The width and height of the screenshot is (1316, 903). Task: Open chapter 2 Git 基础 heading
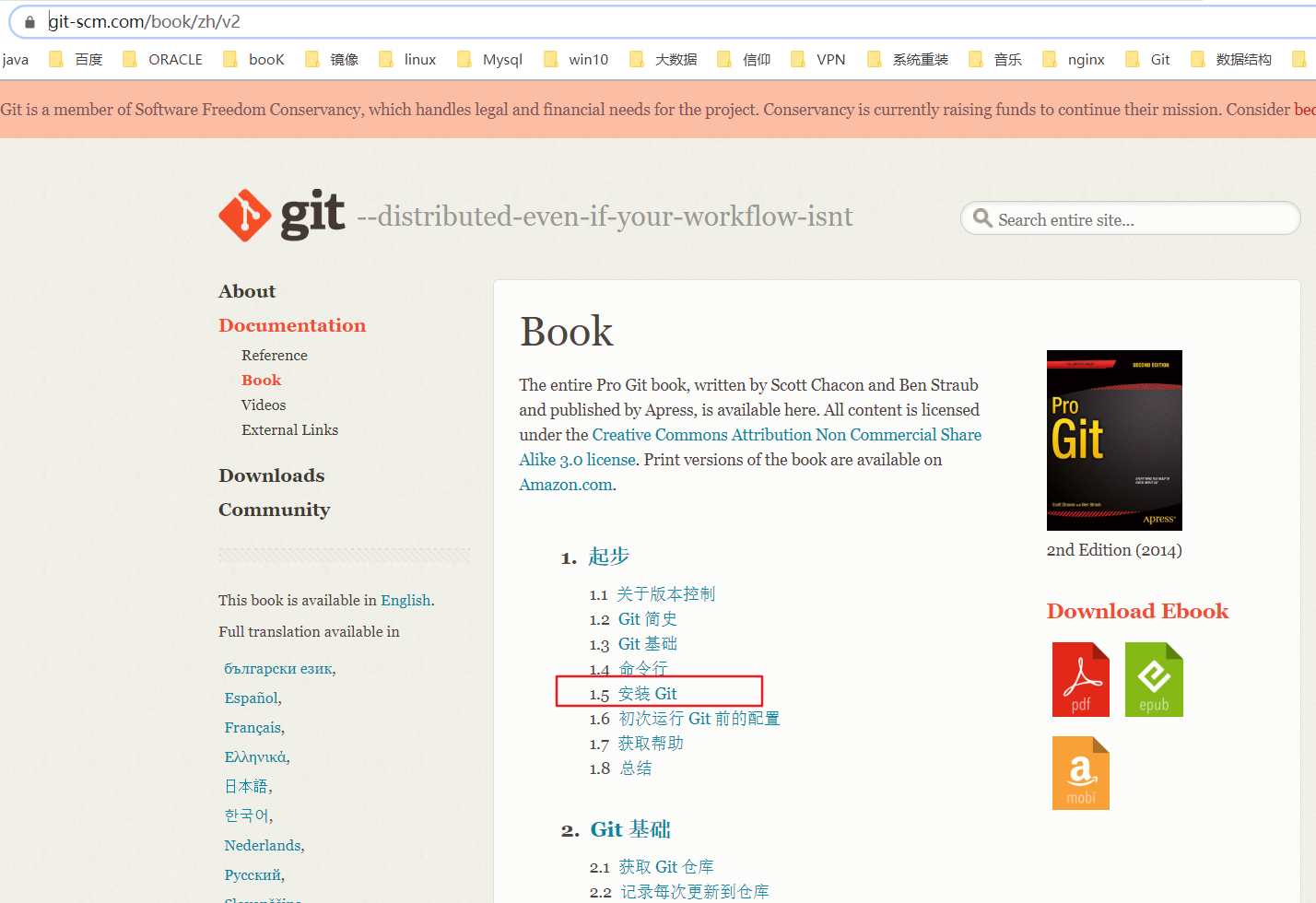click(x=630, y=830)
